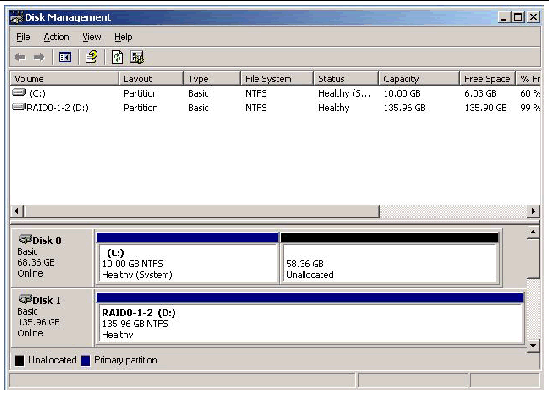Click the Basic type cell in (C:) row
The image size is (549, 396).
[198, 93]
